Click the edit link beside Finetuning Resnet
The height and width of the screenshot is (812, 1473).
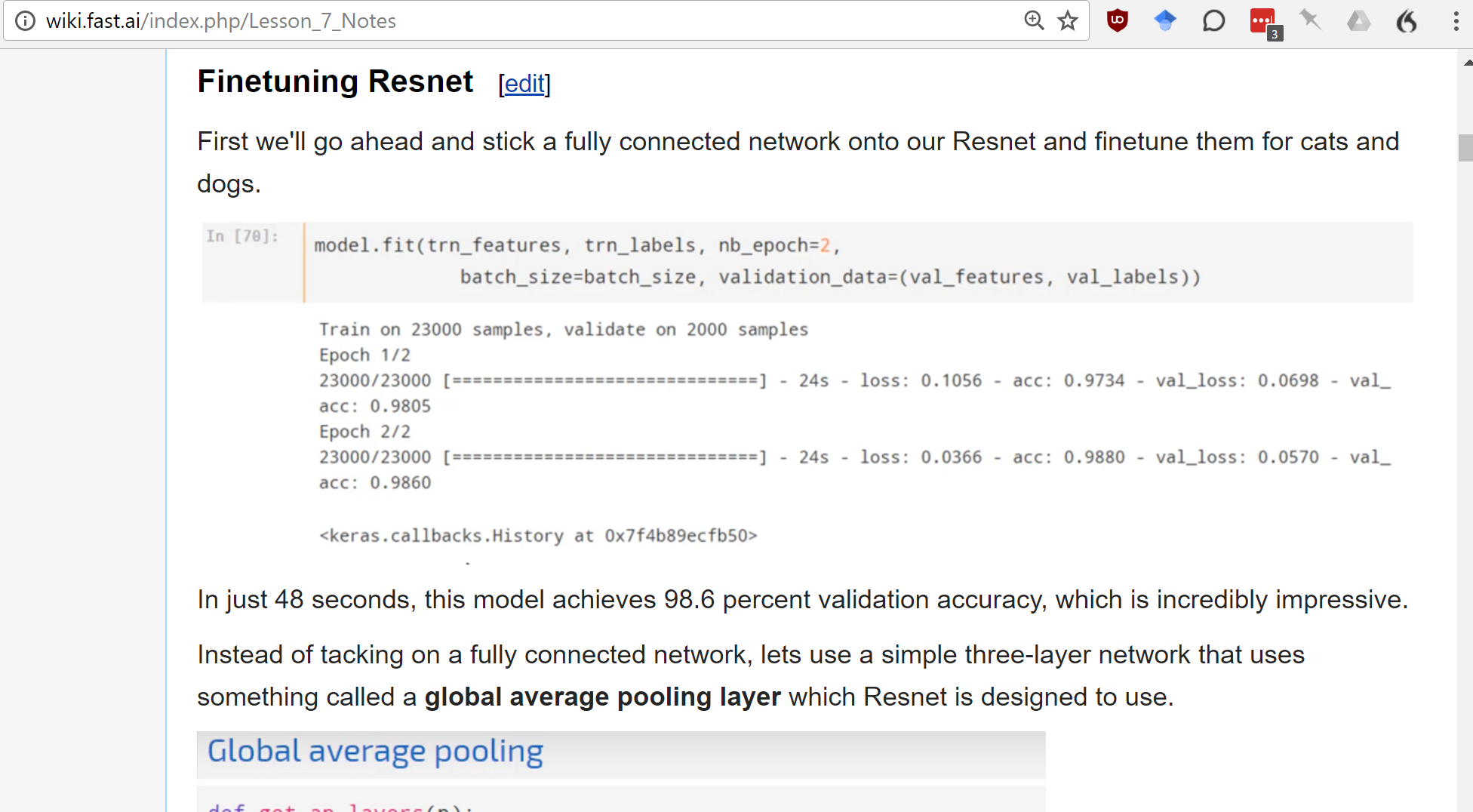tap(524, 84)
